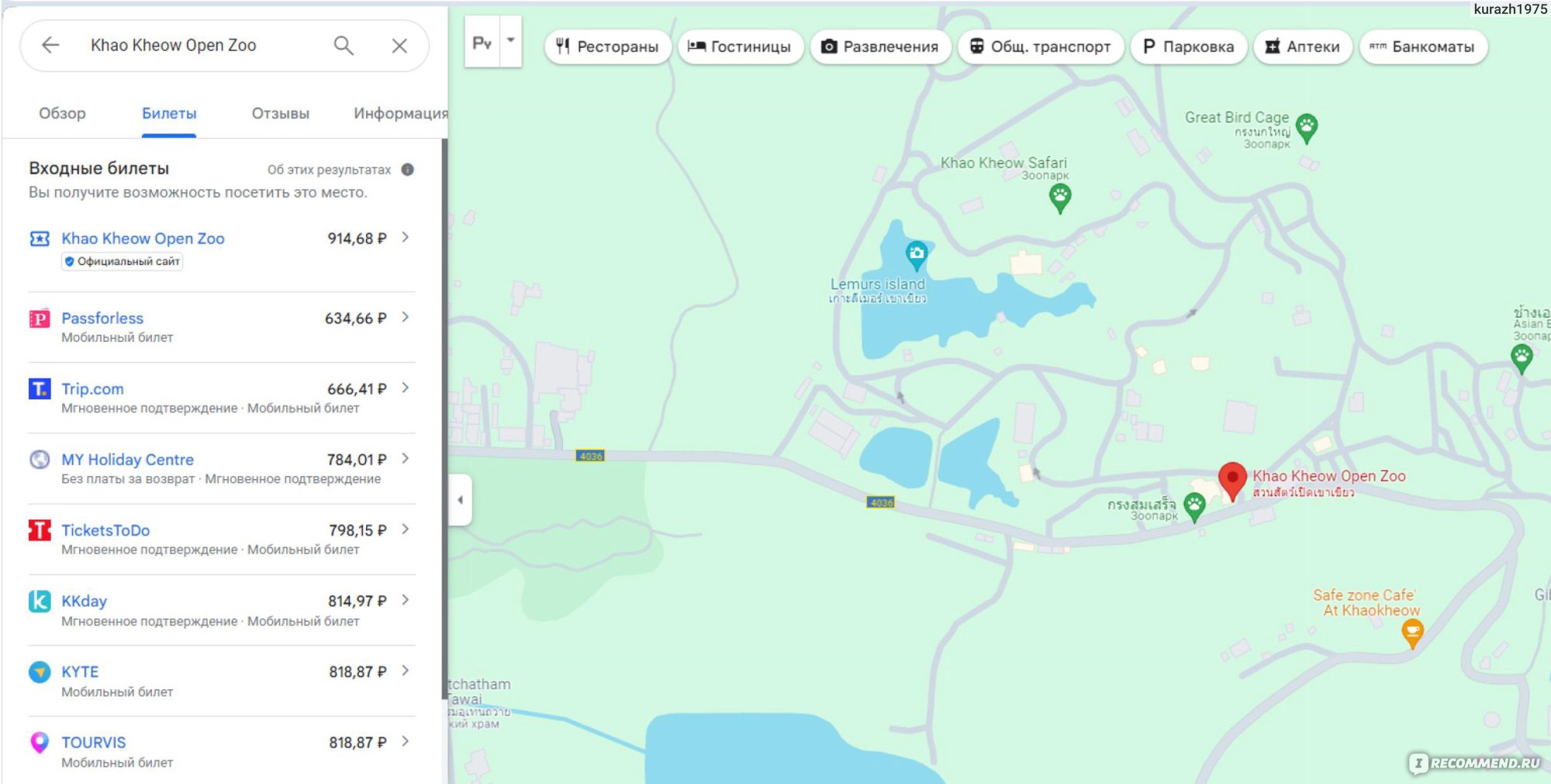This screenshot has width=1551, height=784.
Task: Click the back arrow in search box
Action: (50, 45)
